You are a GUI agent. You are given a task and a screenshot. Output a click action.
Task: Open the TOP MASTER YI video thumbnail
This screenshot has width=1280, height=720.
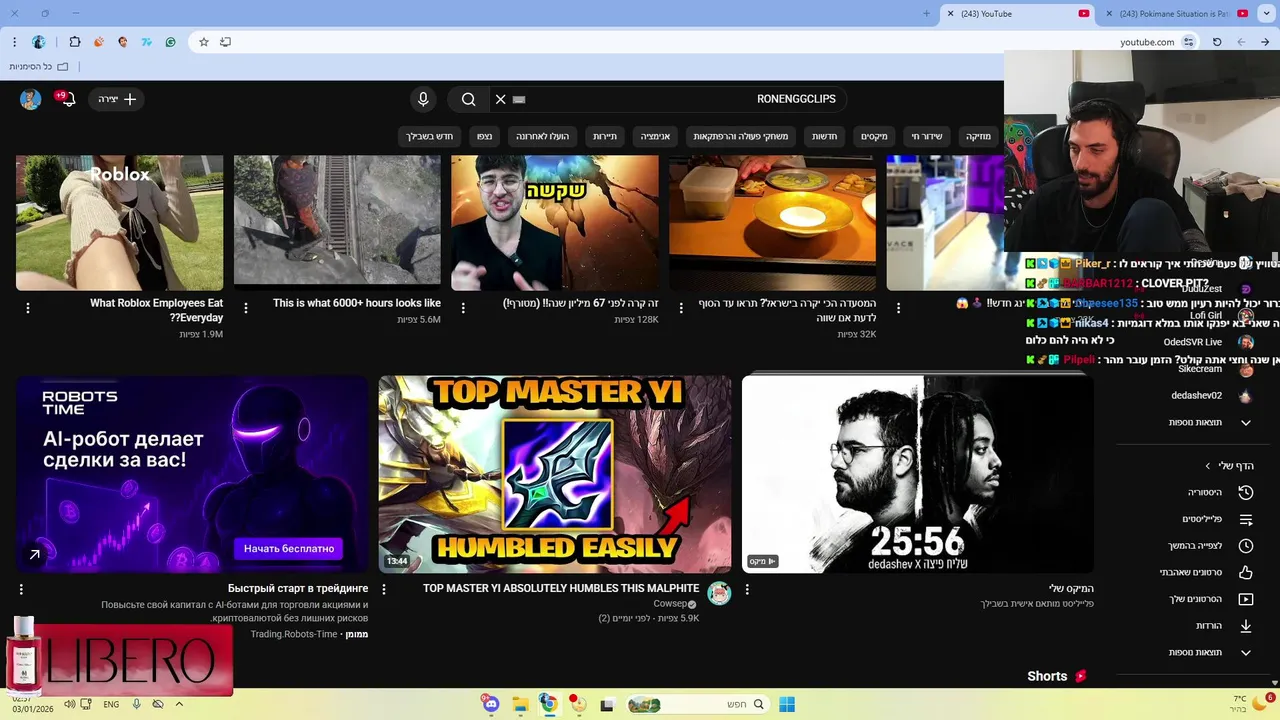(555, 474)
